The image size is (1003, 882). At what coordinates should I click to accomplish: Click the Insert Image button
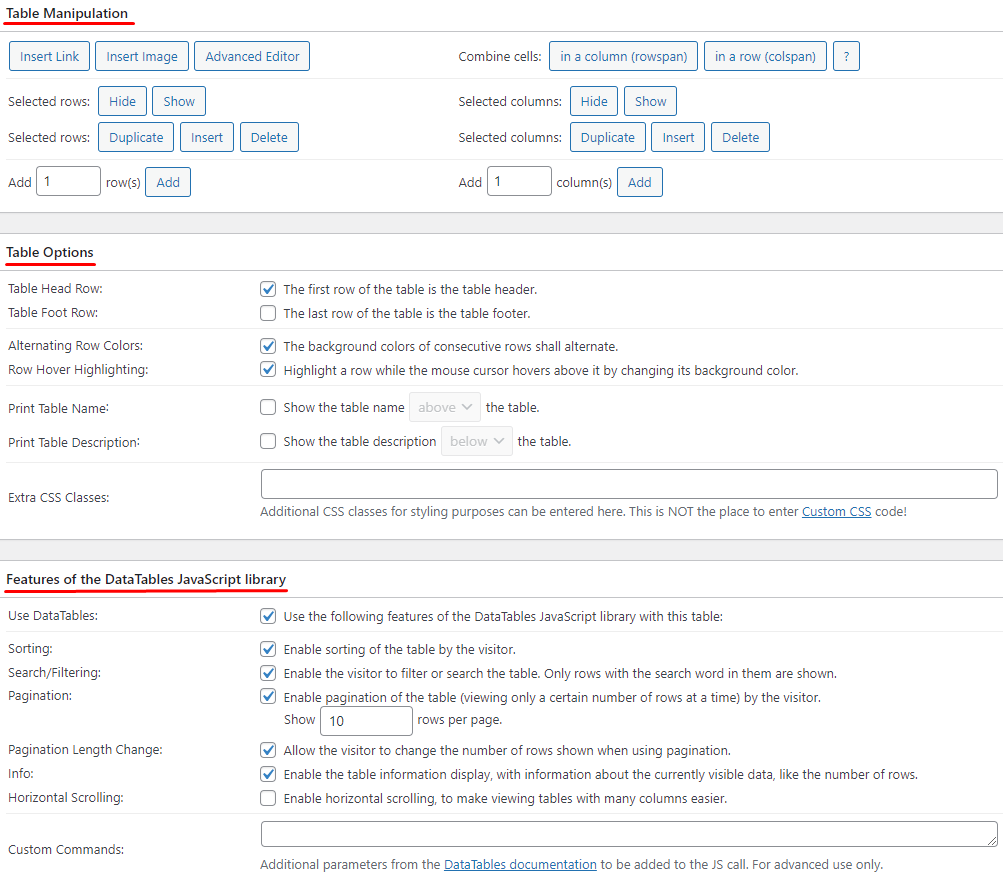point(142,56)
